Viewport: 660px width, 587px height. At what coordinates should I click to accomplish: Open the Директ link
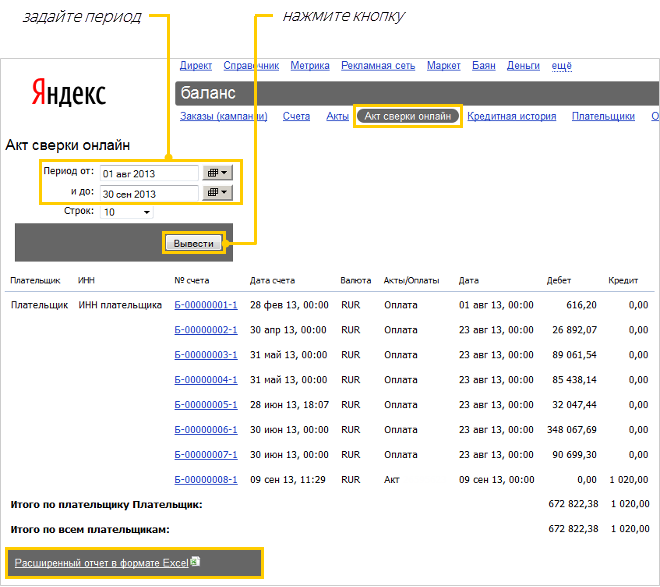pyautogui.click(x=196, y=66)
